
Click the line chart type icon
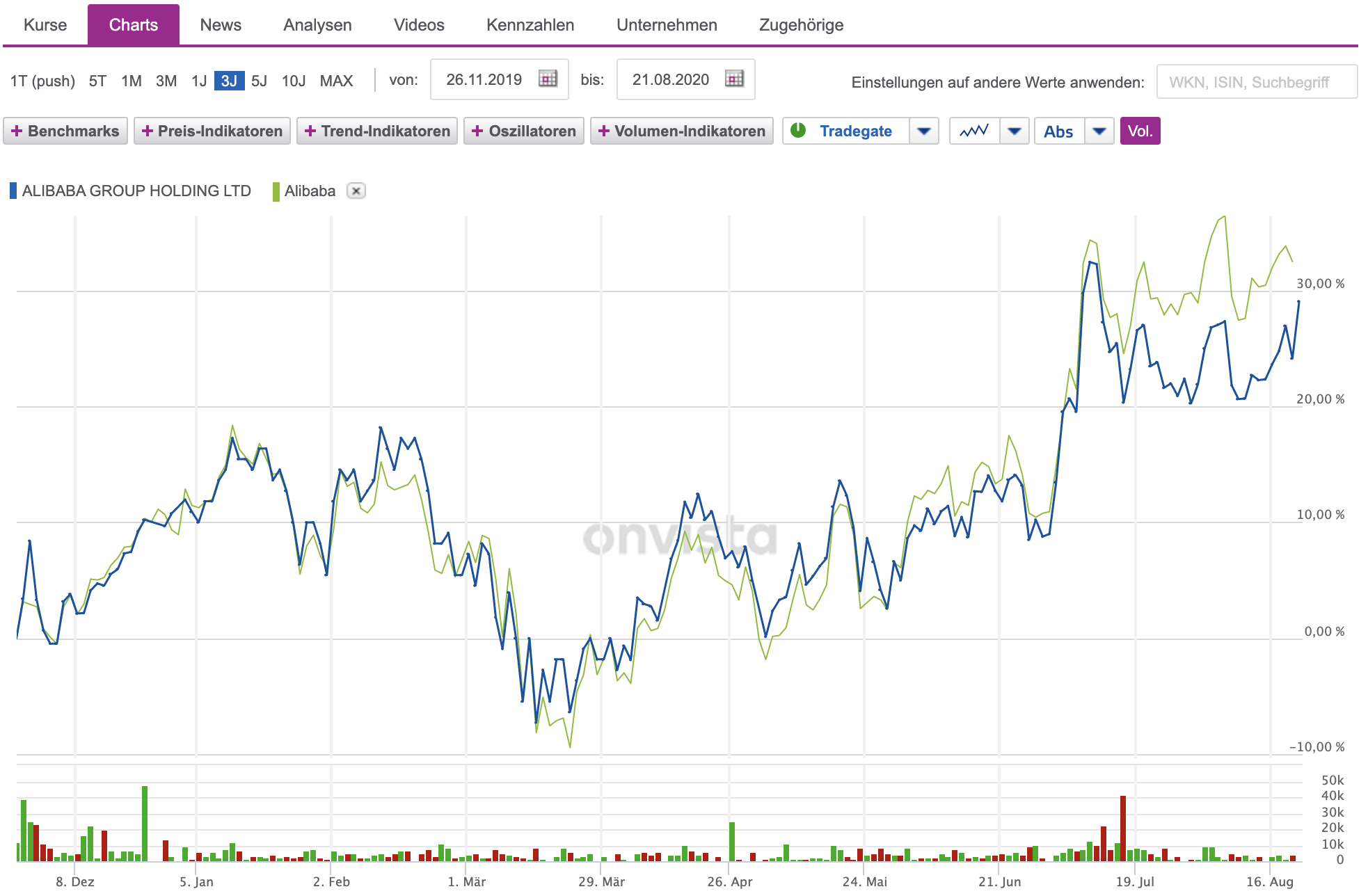tap(974, 131)
